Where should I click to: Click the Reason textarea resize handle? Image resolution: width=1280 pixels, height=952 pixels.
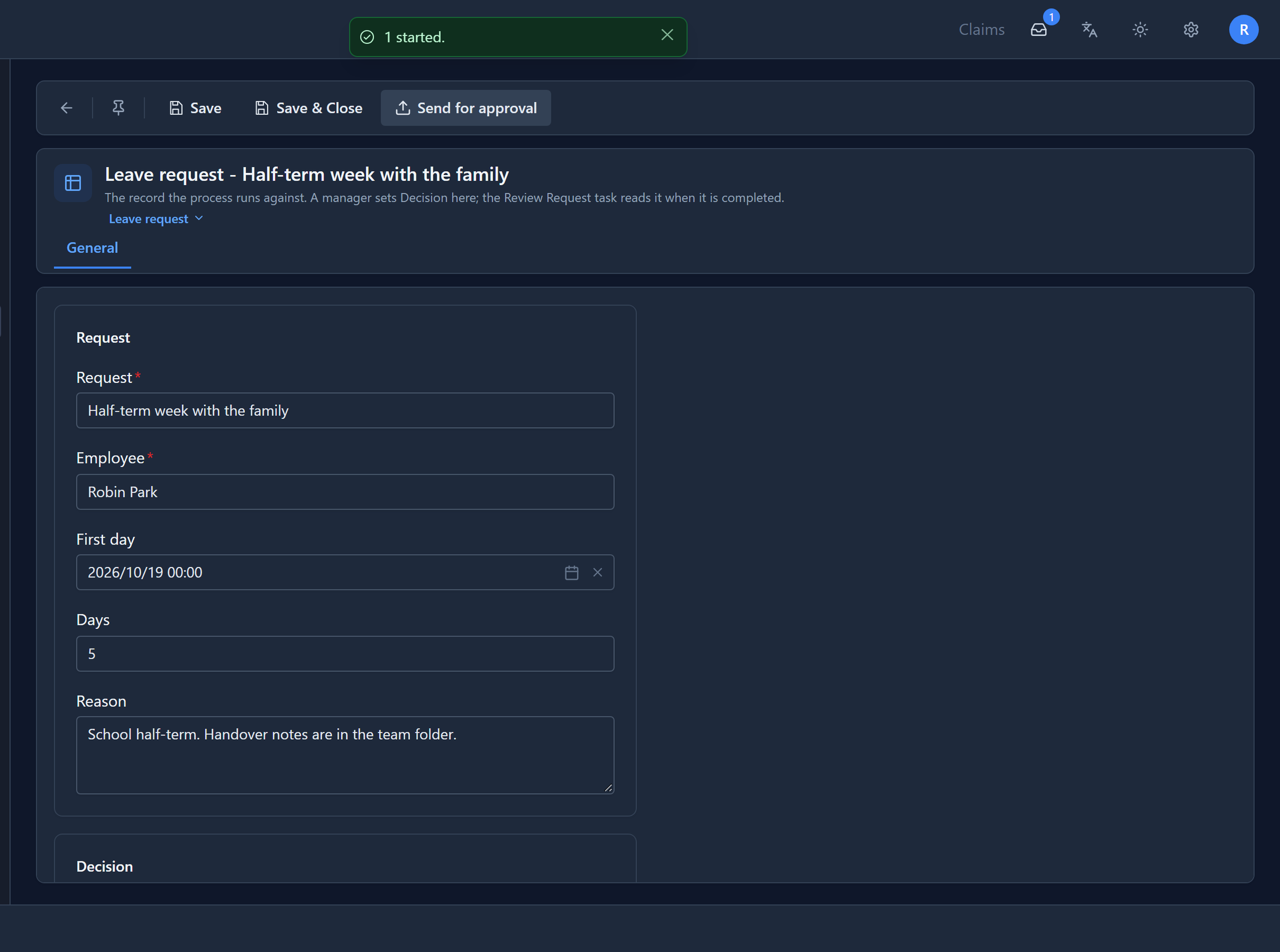tap(608, 788)
